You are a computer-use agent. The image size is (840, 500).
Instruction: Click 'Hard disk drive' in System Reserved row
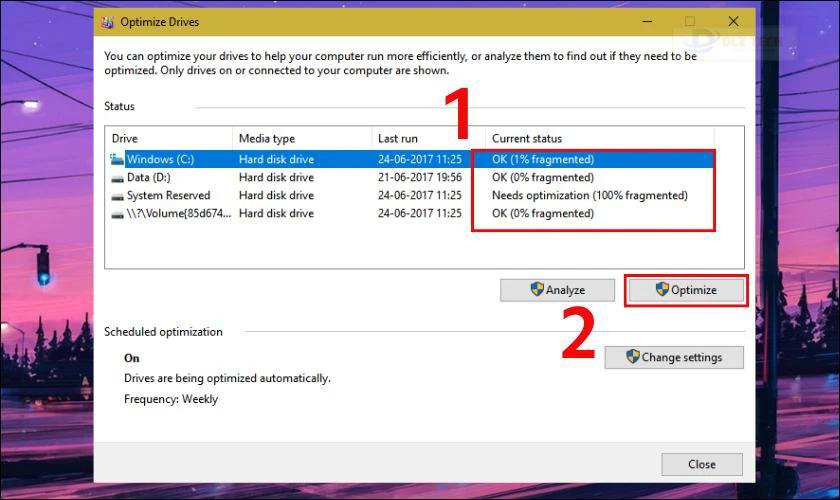tap(276, 196)
